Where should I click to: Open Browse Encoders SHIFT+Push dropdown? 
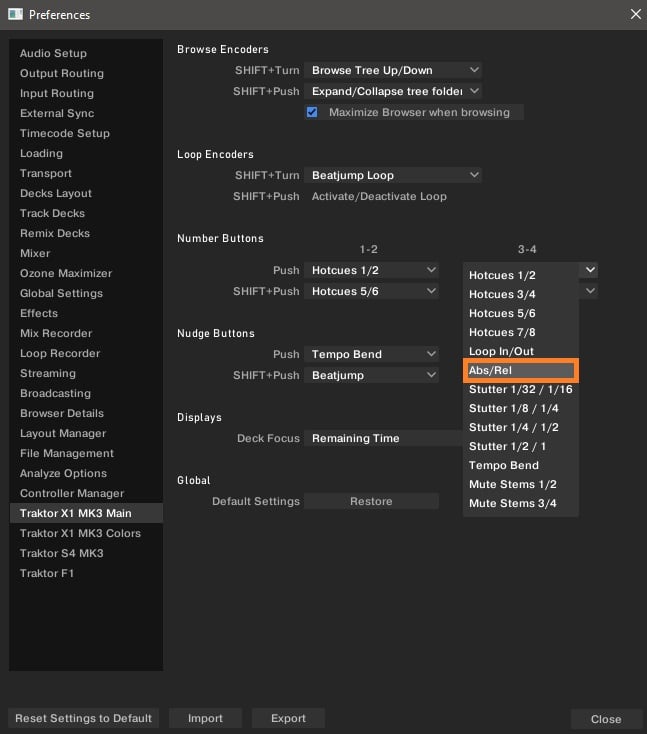(x=393, y=91)
